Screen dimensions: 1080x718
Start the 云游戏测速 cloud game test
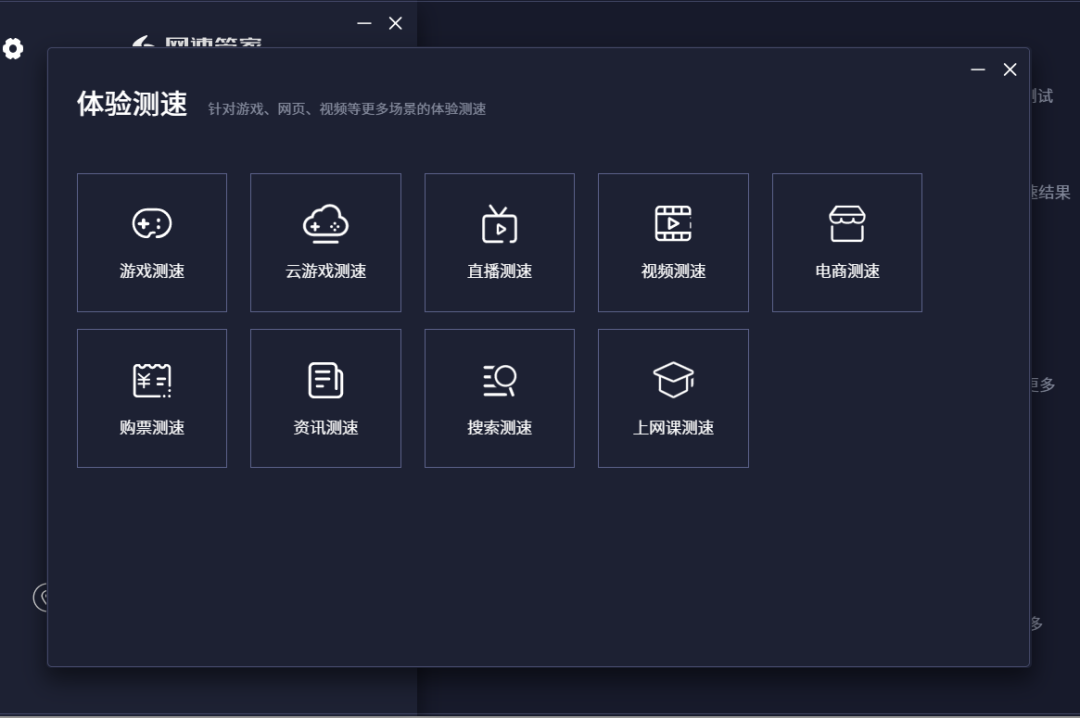pyautogui.click(x=326, y=243)
